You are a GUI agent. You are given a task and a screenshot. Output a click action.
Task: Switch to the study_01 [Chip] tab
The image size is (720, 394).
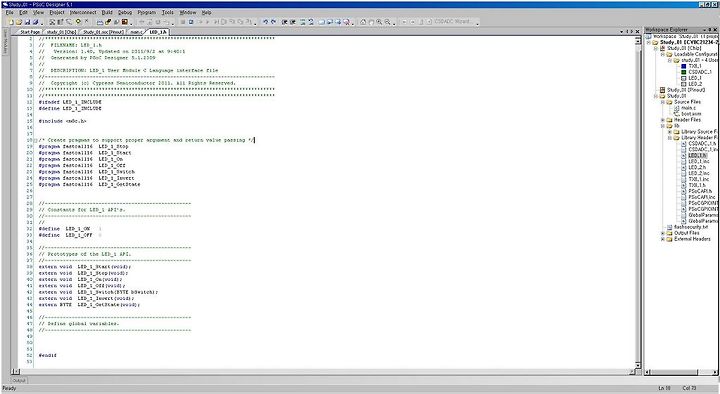61,32
